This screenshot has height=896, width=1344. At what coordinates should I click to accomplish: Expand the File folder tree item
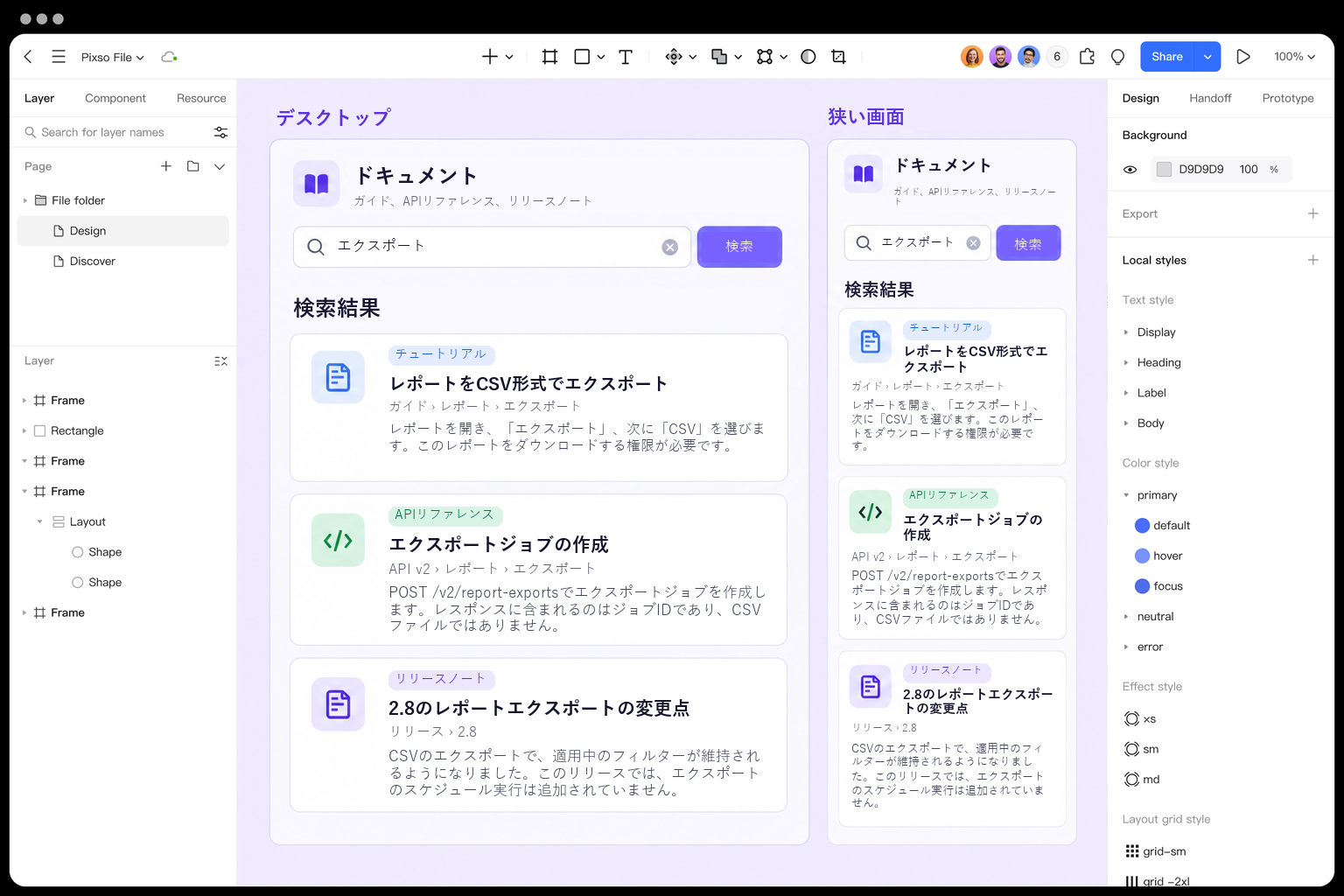click(x=24, y=200)
